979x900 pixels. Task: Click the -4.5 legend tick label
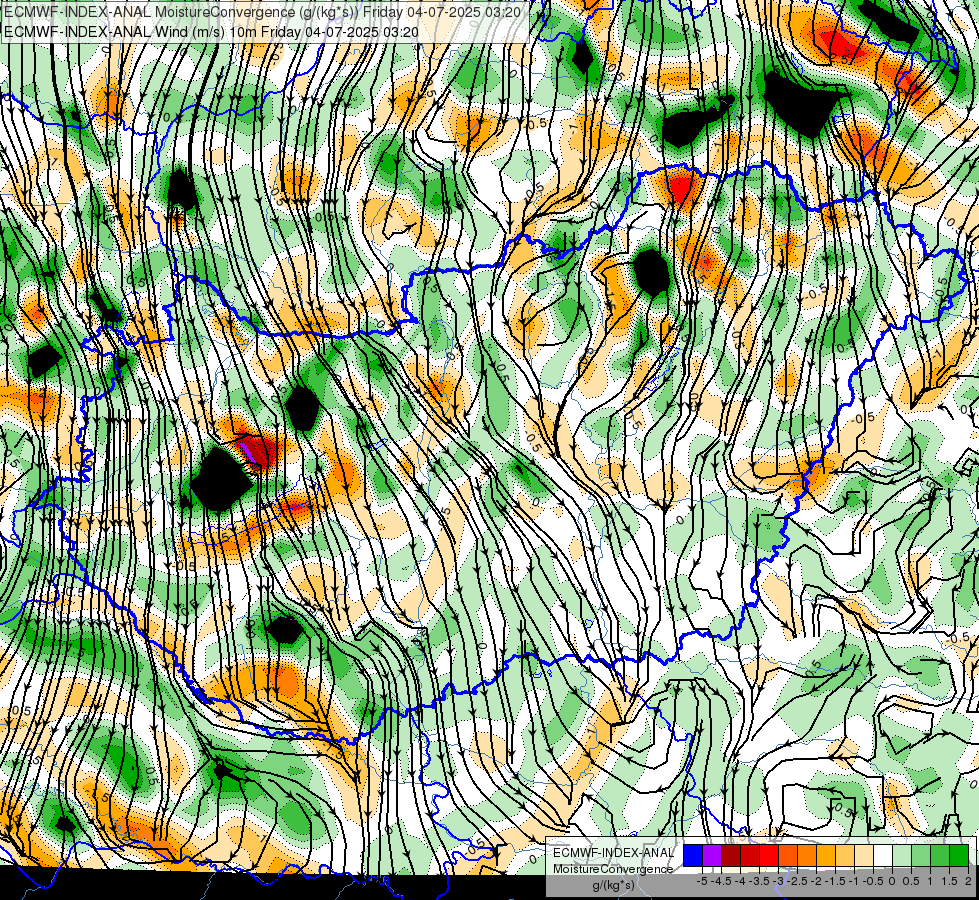tap(721, 881)
